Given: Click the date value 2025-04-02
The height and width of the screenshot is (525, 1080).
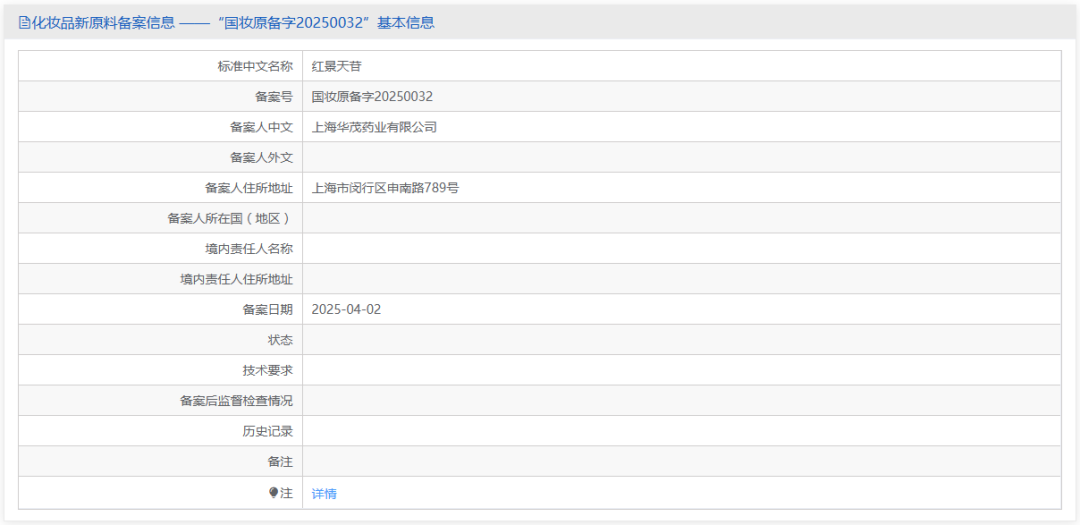Looking at the screenshot, I should click(x=346, y=309).
